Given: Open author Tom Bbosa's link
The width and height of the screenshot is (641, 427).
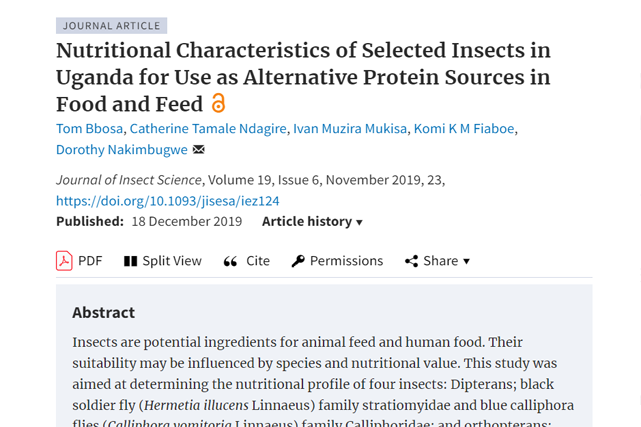Looking at the screenshot, I should click(x=90, y=129).
